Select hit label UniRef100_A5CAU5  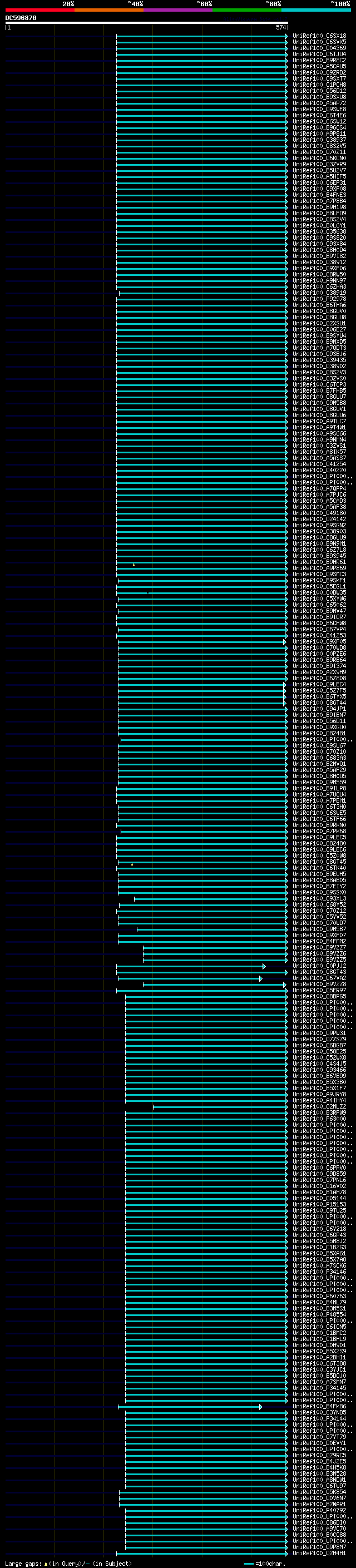(x=319, y=66)
